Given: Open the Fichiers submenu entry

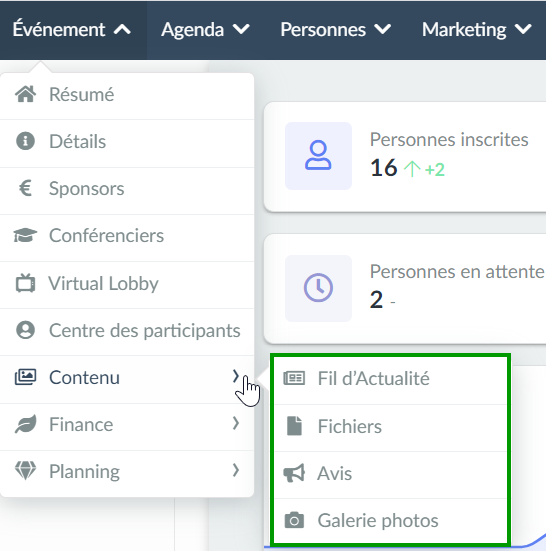Looking at the screenshot, I should coord(390,427).
